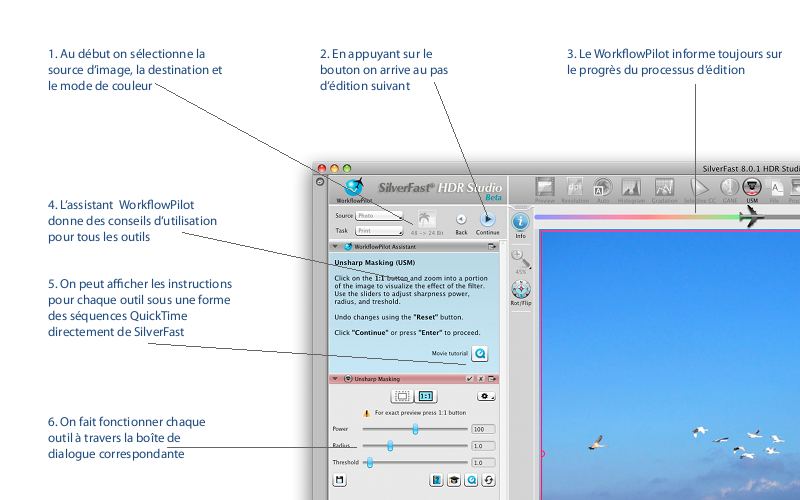This screenshot has width=800, height=500.
Task: Click the Power slider handle
Action: pyautogui.click(x=415, y=428)
